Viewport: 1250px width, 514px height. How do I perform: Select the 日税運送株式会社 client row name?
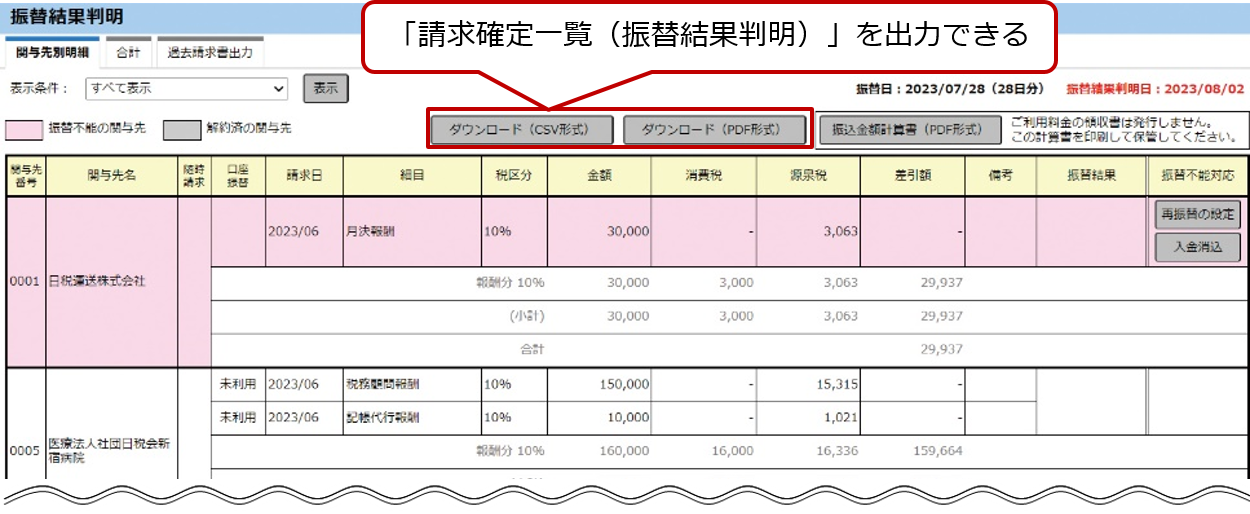(x=97, y=282)
